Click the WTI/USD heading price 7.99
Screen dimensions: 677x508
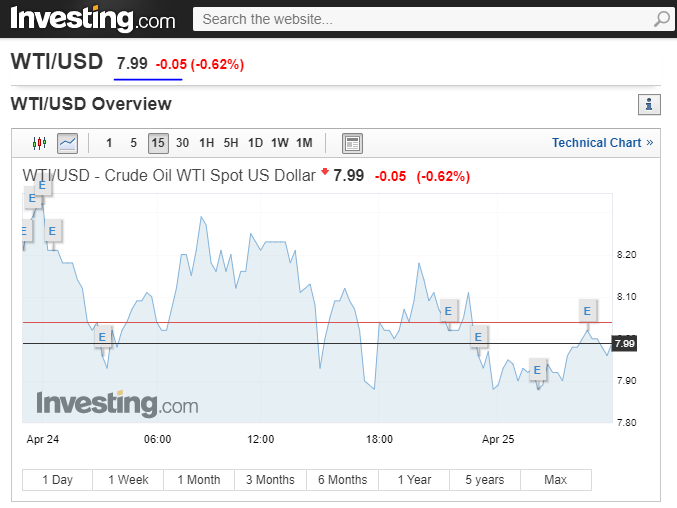tap(132, 64)
